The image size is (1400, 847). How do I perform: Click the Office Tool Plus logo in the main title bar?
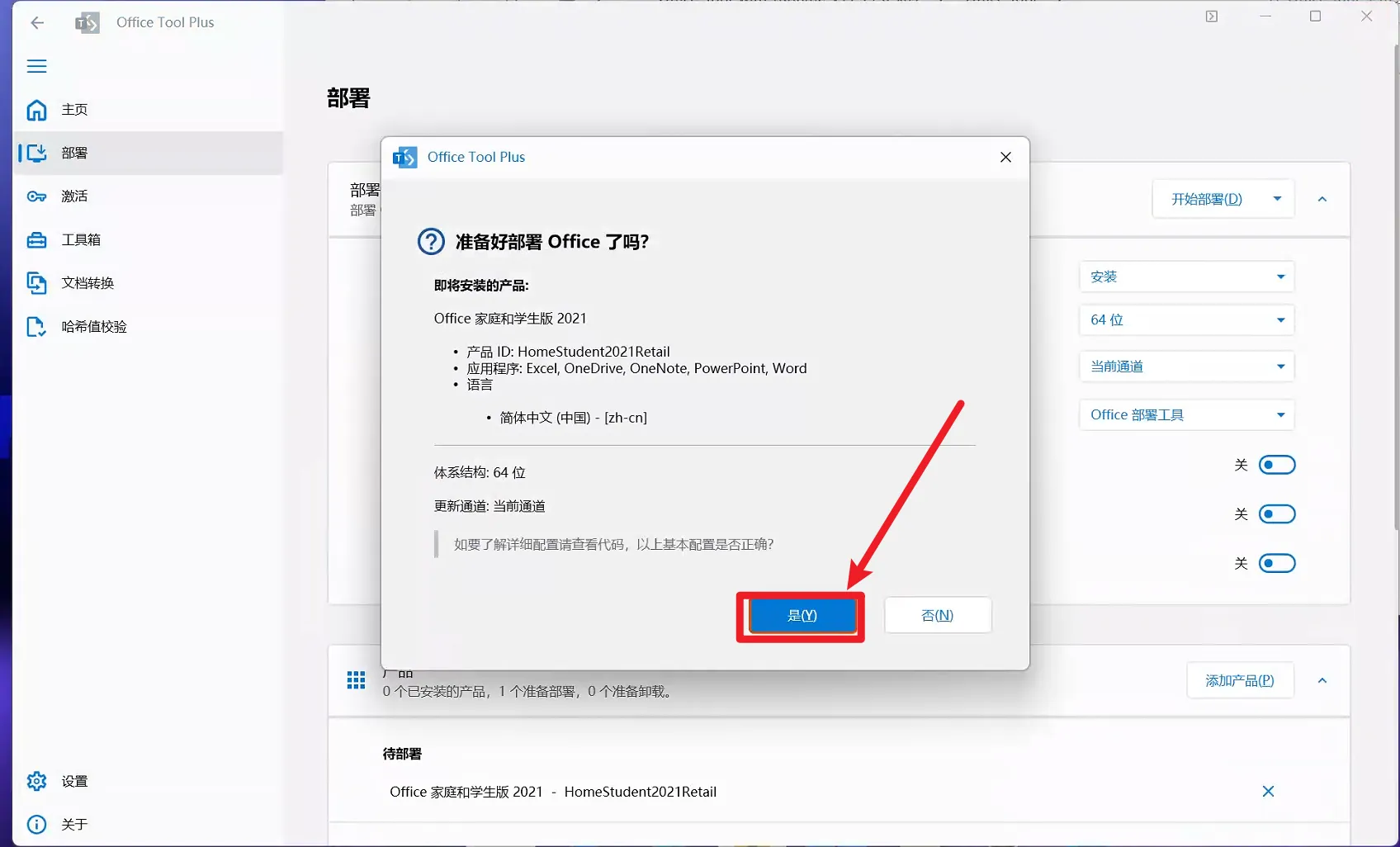click(x=87, y=22)
